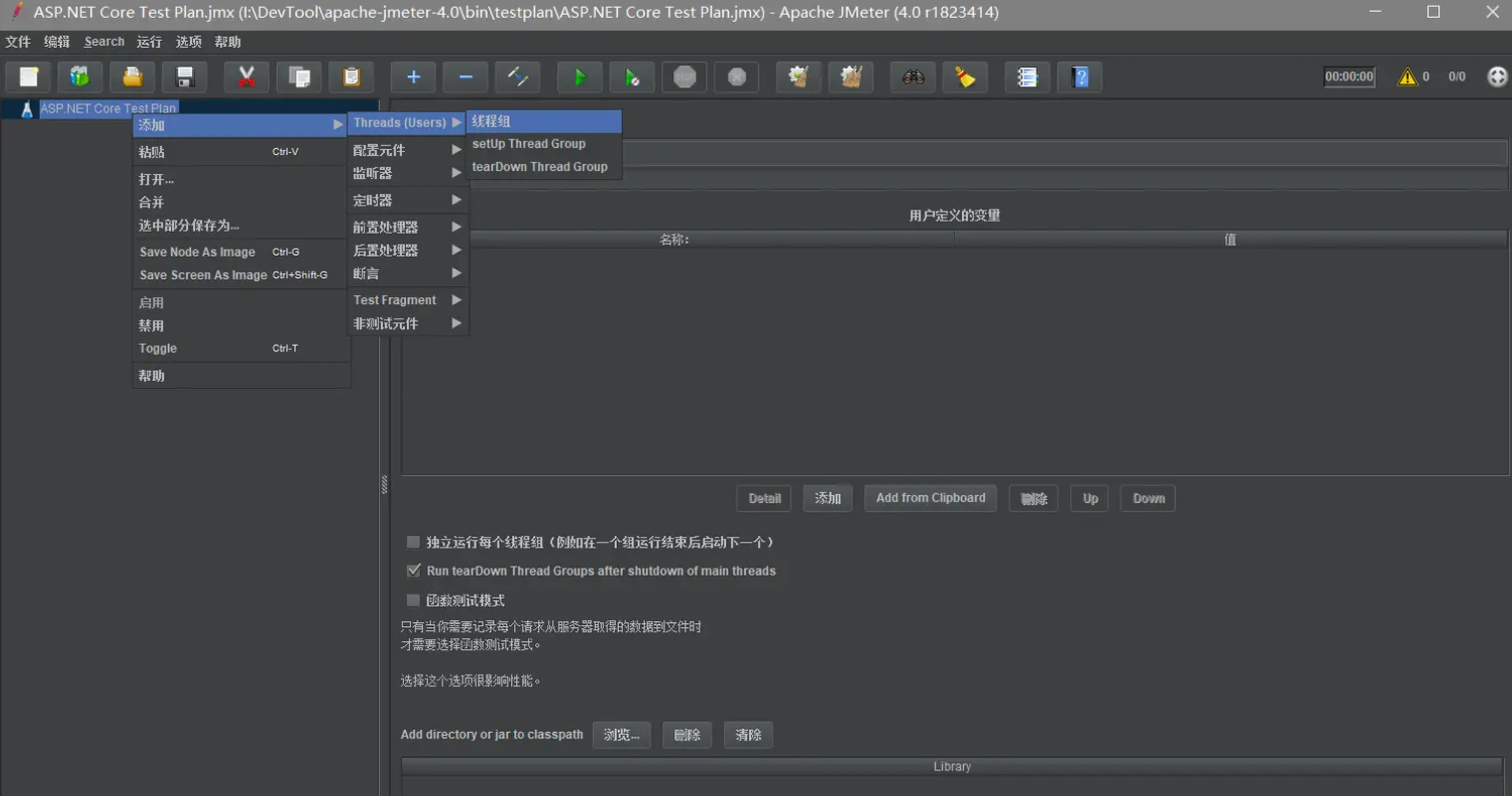This screenshot has width=1512, height=796.
Task: Click the Templates icon in toolbar
Action: pos(80,77)
